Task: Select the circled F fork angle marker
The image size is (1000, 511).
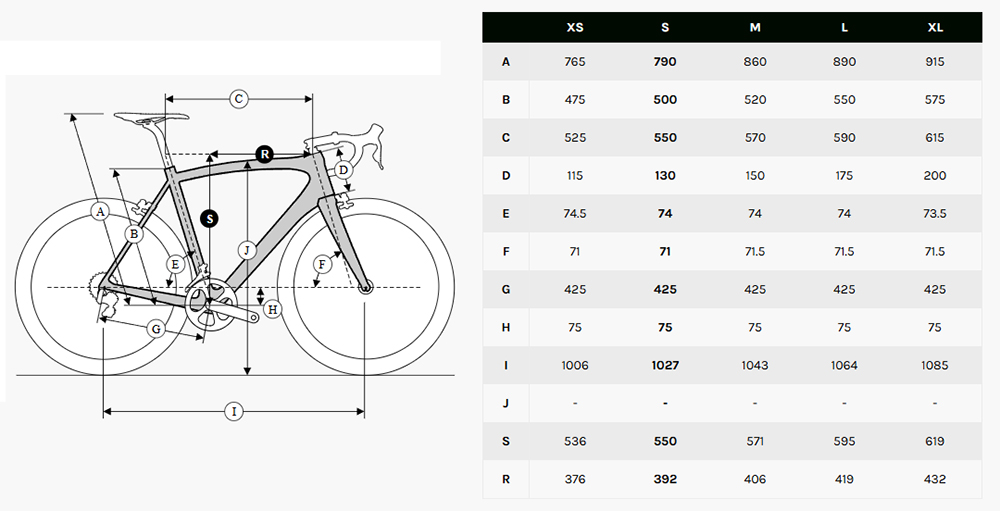Action: pyautogui.click(x=322, y=265)
